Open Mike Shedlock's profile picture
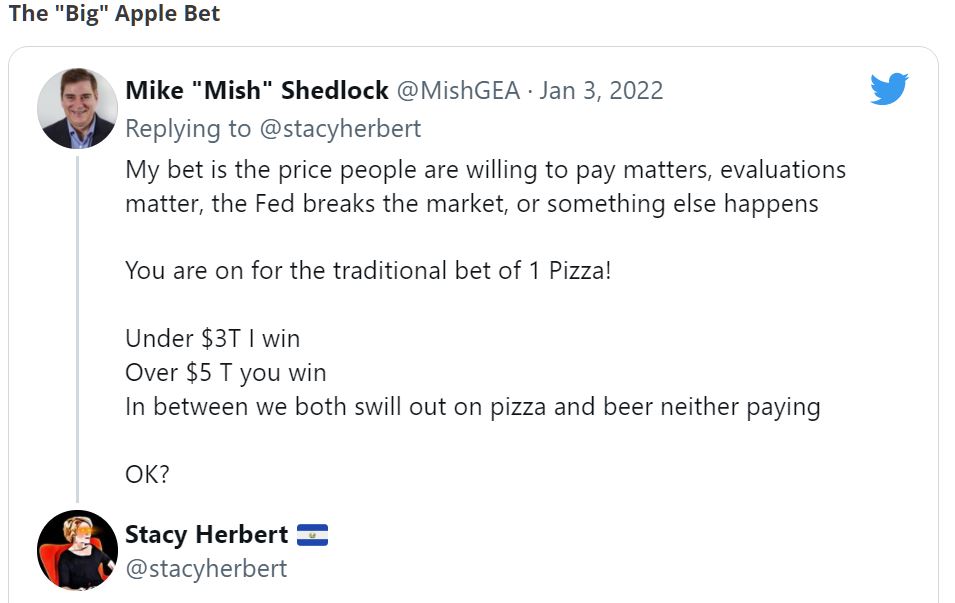This screenshot has width=955, height=603. coord(77,108)
